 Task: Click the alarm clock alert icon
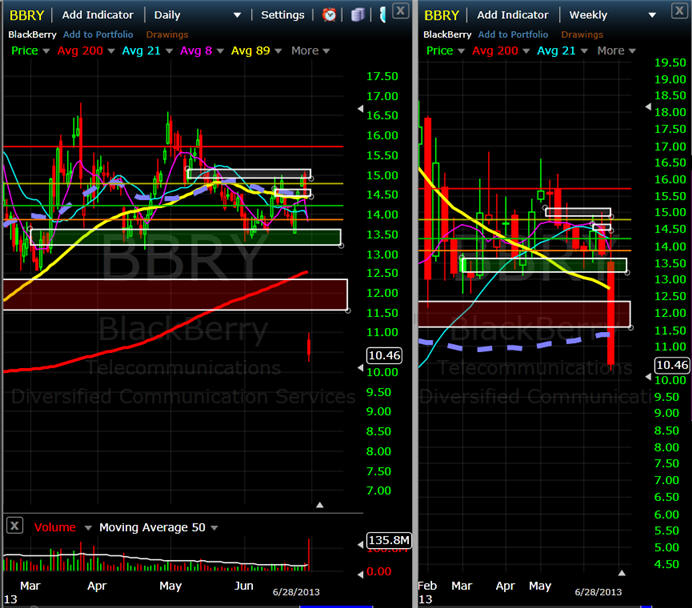[329, 15]
